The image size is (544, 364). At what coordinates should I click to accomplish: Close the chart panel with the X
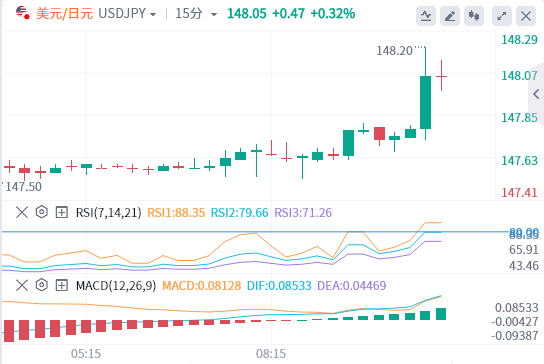526,16
